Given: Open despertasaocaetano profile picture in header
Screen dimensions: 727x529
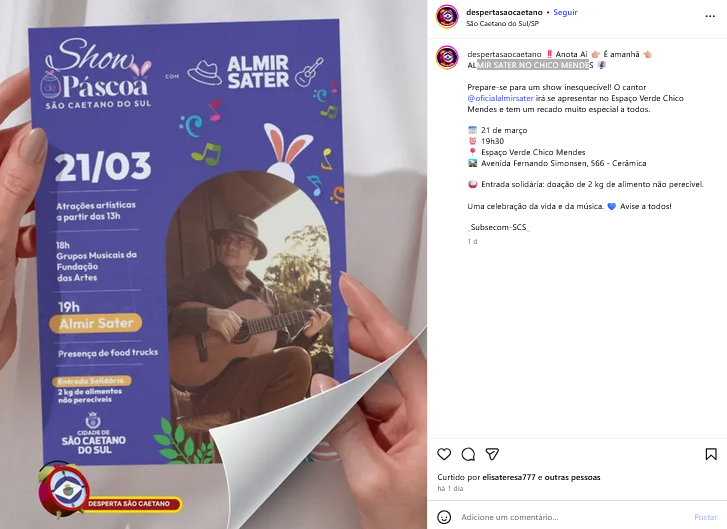Looking at the screenshot, I should pyautogui.click(x=447, y=16).
